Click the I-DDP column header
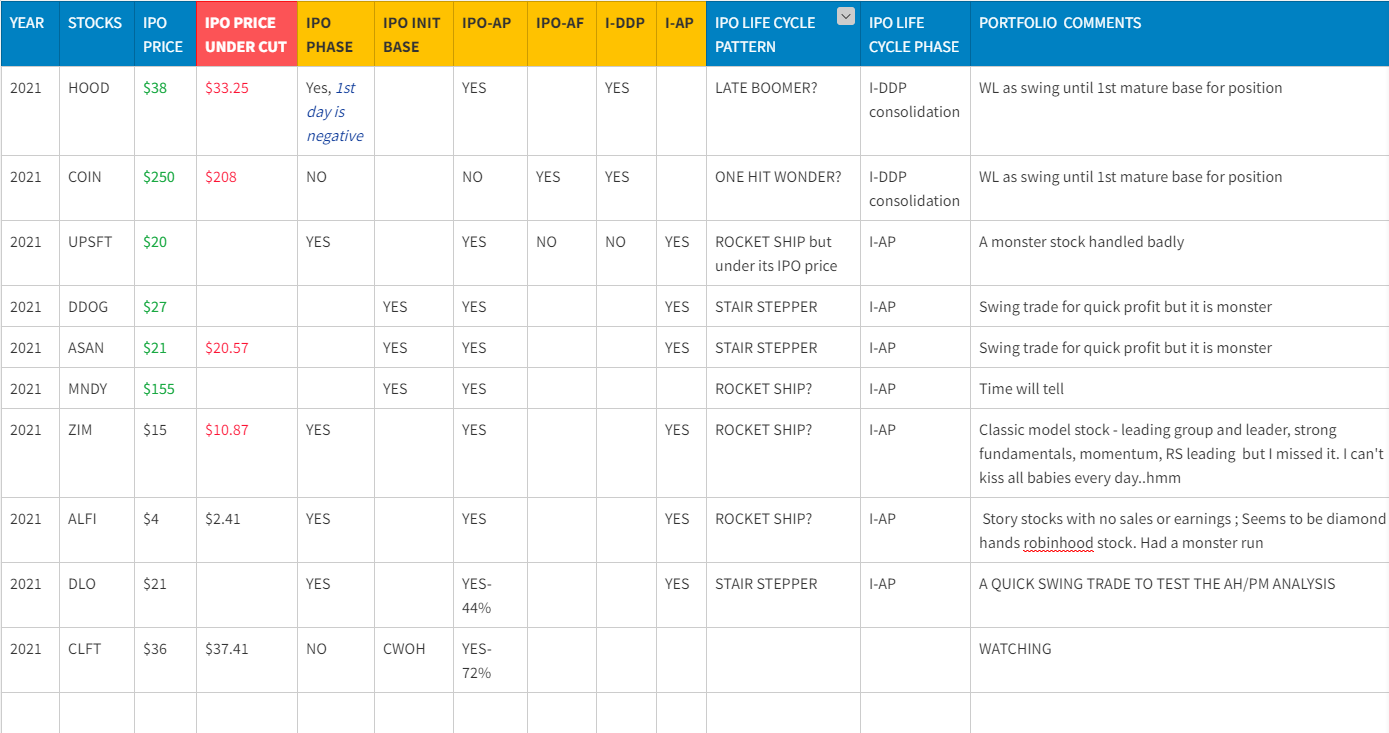Image resolution: width=1389 pixels, height=733 pixels. pos(626,34)
